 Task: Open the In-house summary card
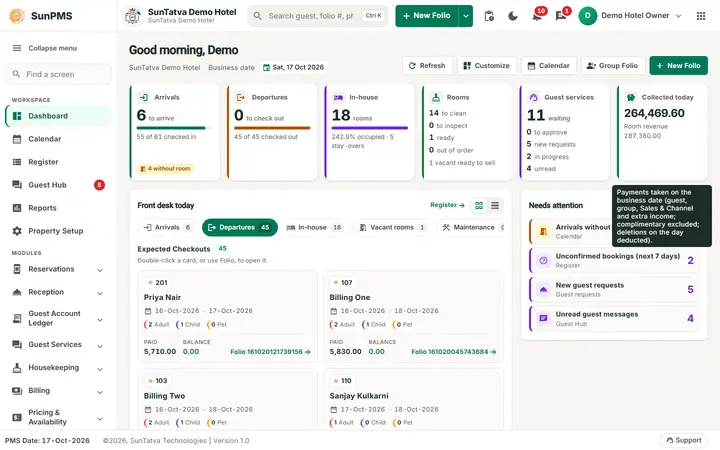(370, 132)
